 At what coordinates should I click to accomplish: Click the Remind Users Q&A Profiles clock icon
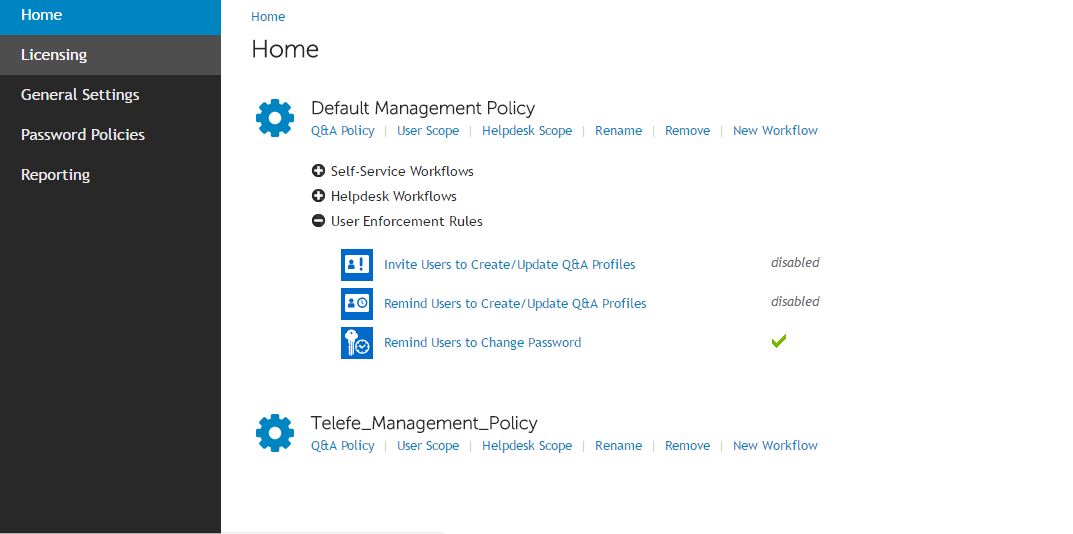click(x=357, y=304)
